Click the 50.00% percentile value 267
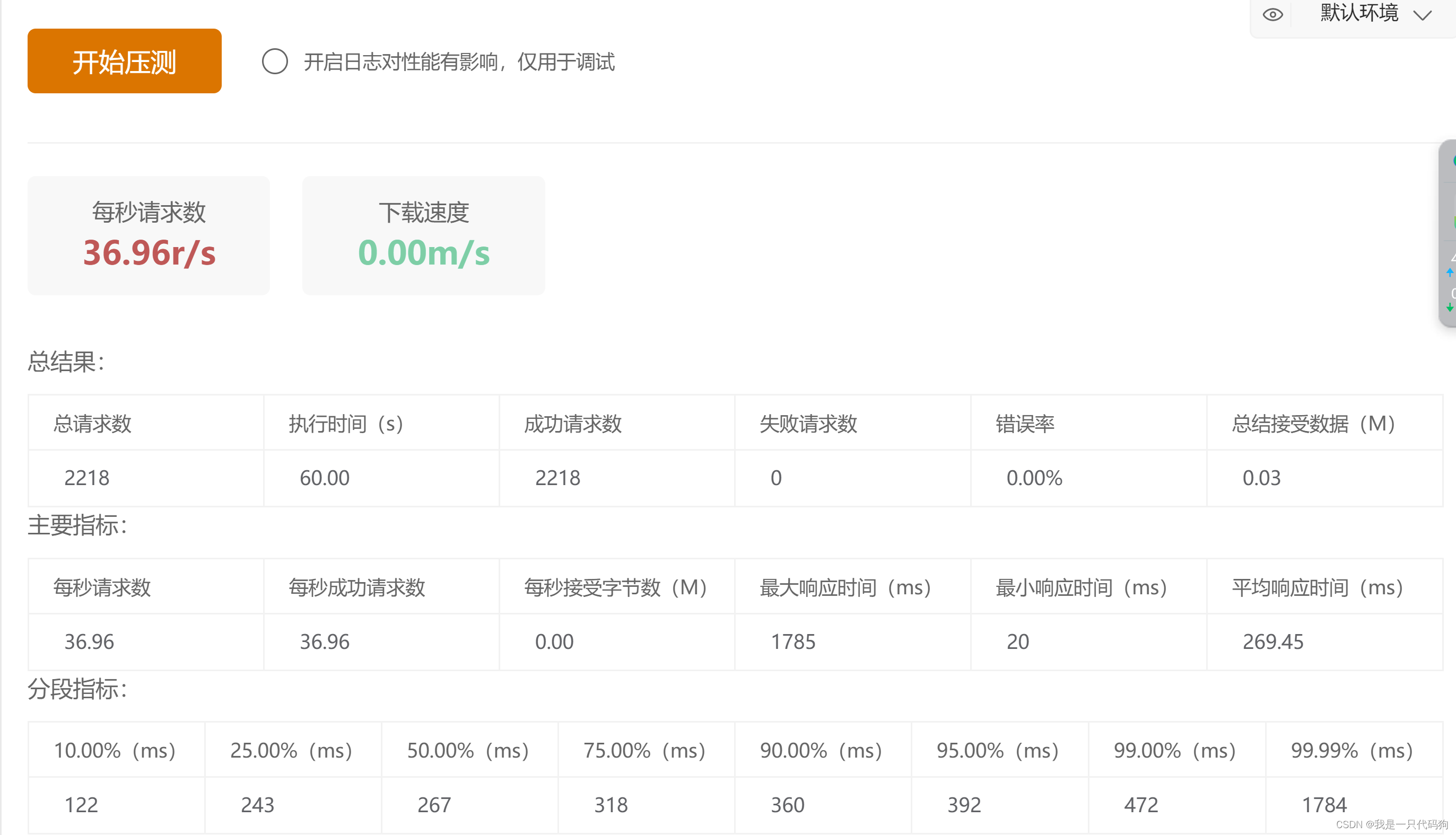The image size is (1456, 835). pyautogui.click(x=434, y=805)
